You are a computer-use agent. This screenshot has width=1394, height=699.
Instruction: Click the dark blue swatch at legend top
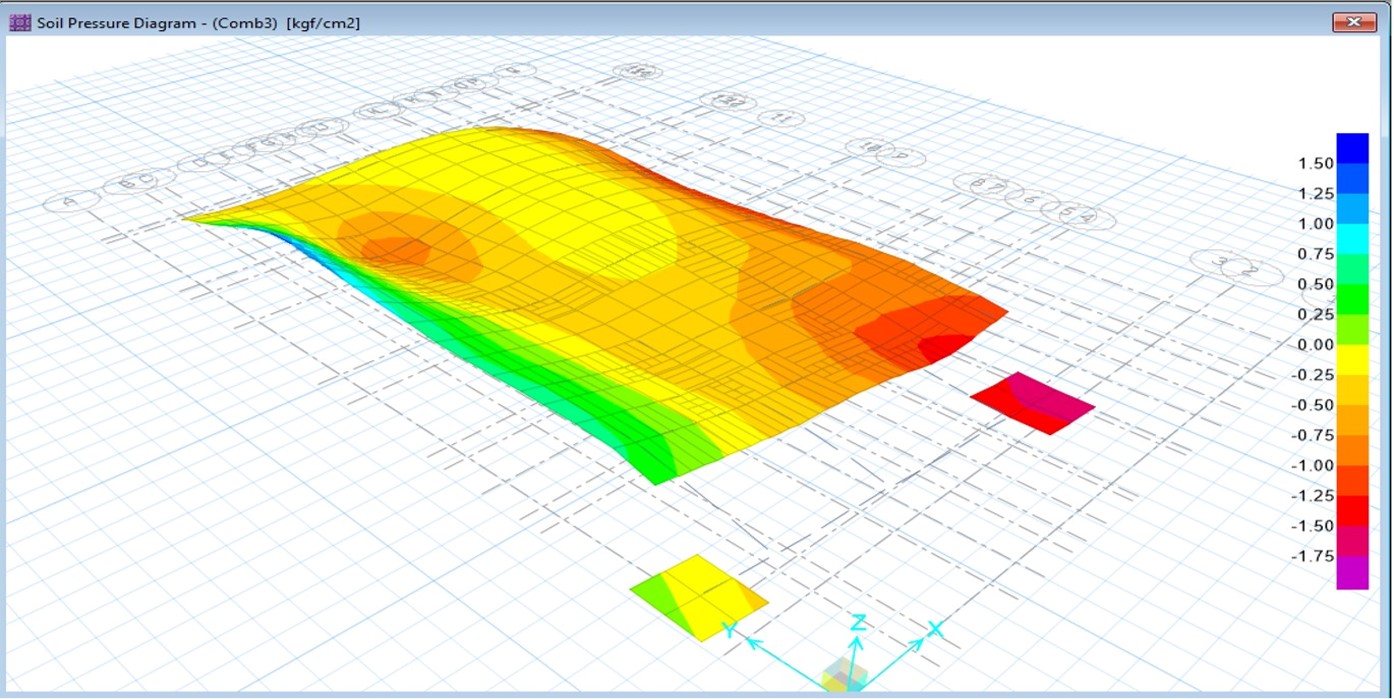tap(1352, 147)
